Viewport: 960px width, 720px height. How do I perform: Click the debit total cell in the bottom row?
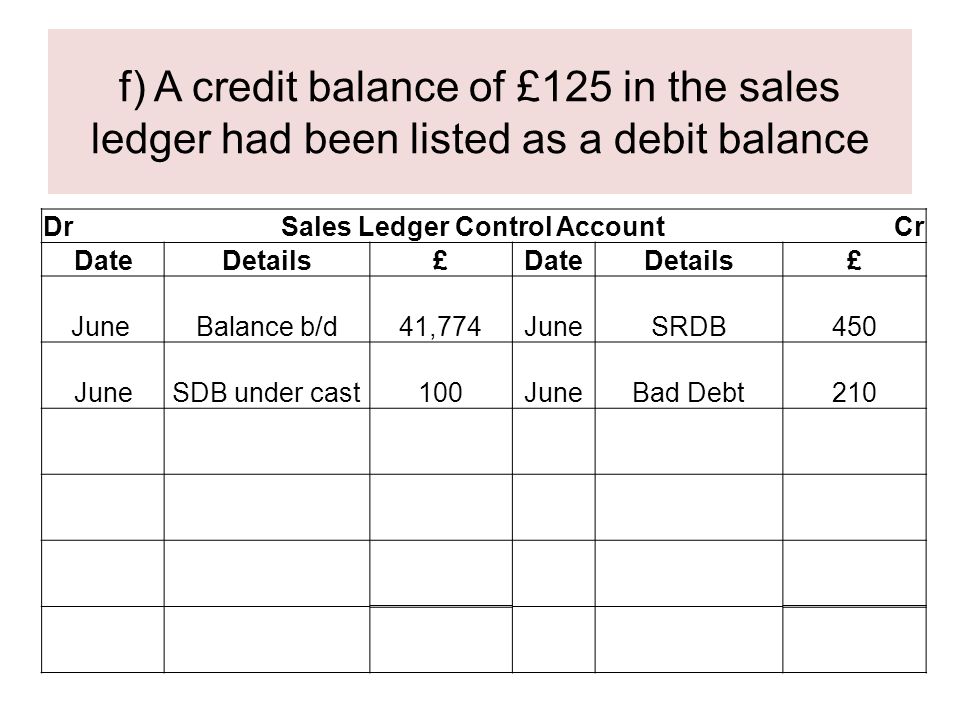point(441,640)
